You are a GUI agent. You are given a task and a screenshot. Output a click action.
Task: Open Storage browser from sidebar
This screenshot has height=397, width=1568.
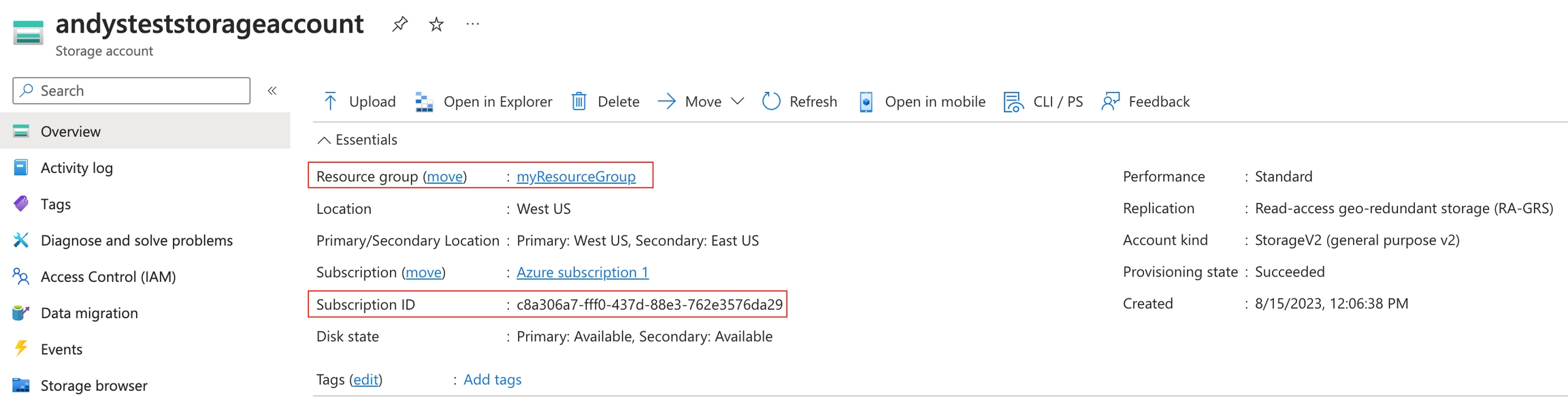point(93,385)
